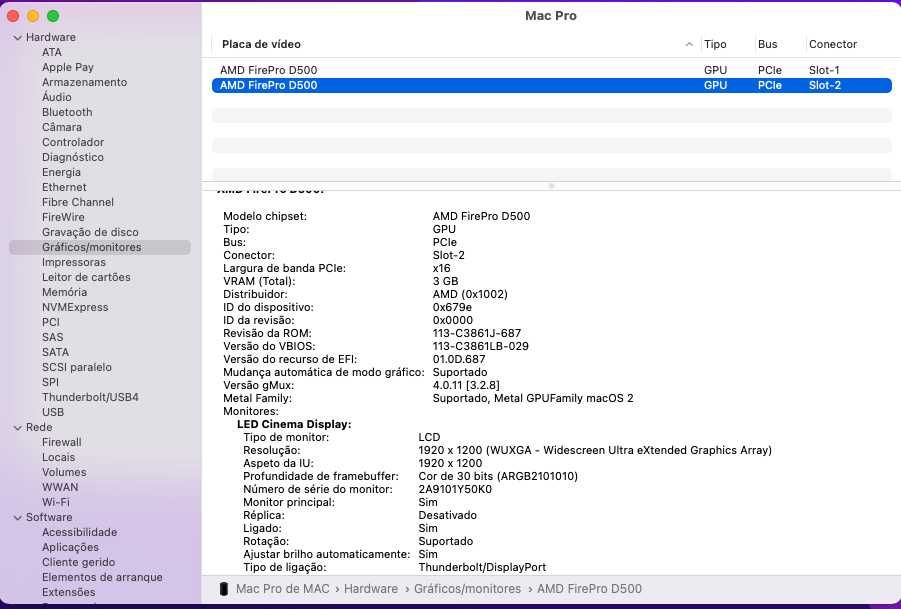Collapse the Software section chevron
This screenshot has width=901, height=609.
[18, 518]
